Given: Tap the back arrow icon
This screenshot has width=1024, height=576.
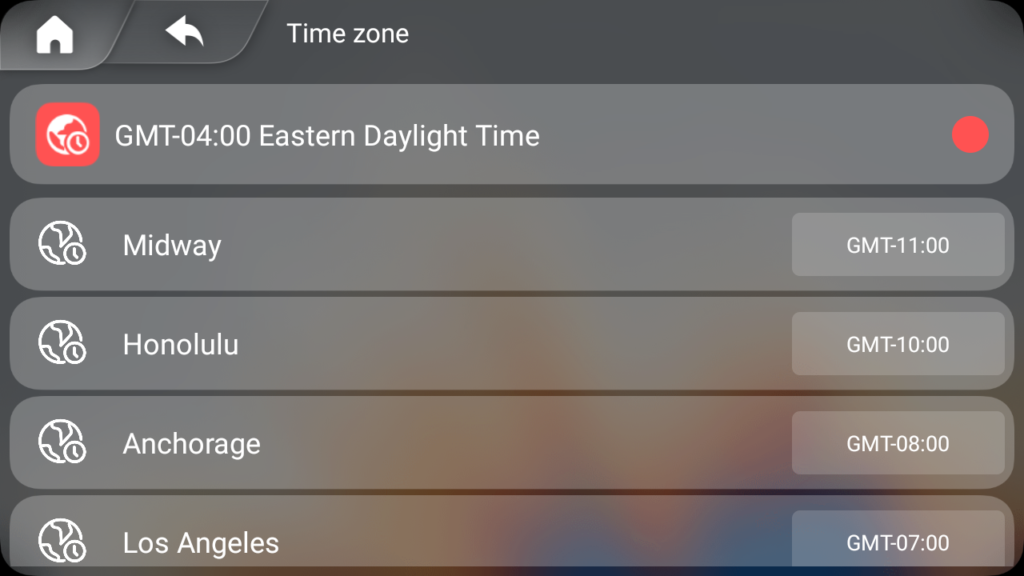Looking at the screenshot, I should pyautogui.click(x=184, y=31).
